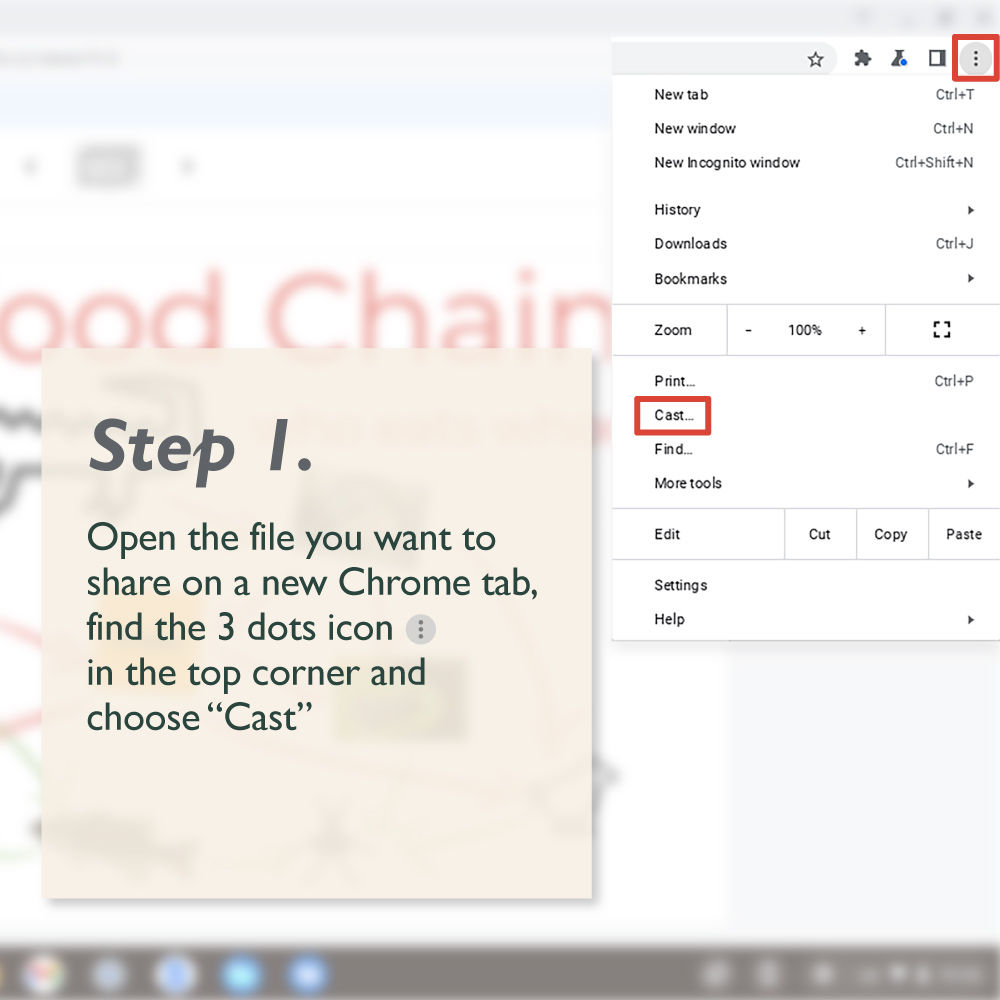Open the Chrome three-dots menu button

point(975,59)
